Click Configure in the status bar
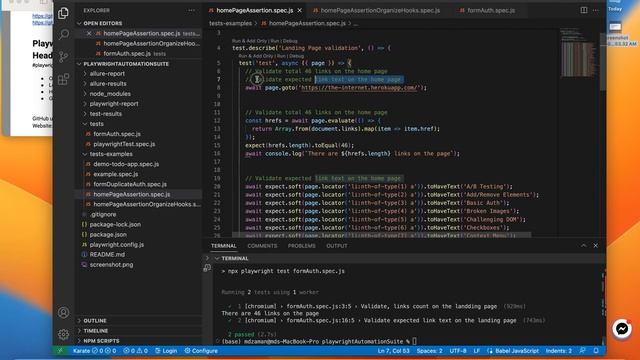640x360 pixels. tap(201, 351)
